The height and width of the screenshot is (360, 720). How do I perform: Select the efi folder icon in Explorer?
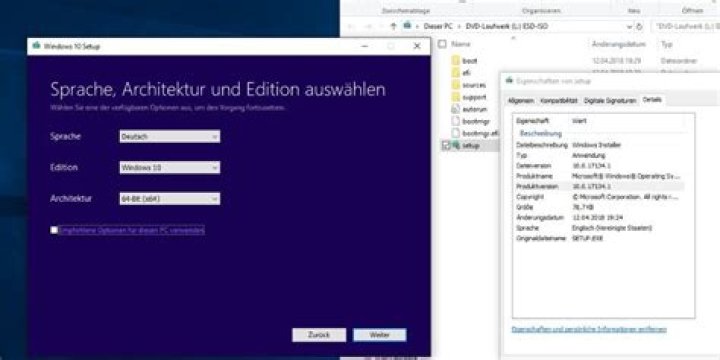[456, 73]
